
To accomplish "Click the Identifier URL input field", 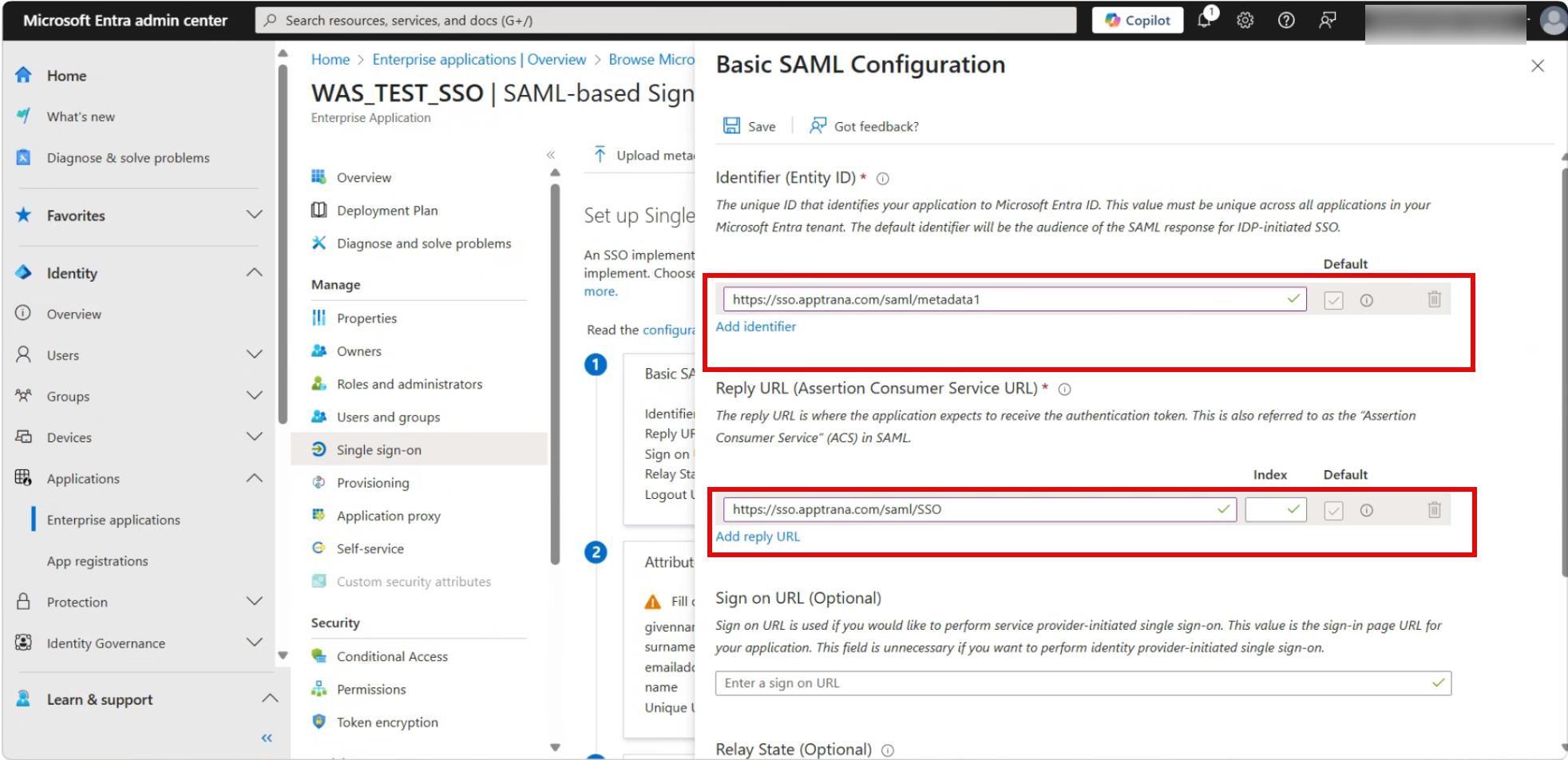I will click(x=1015, y=299).
